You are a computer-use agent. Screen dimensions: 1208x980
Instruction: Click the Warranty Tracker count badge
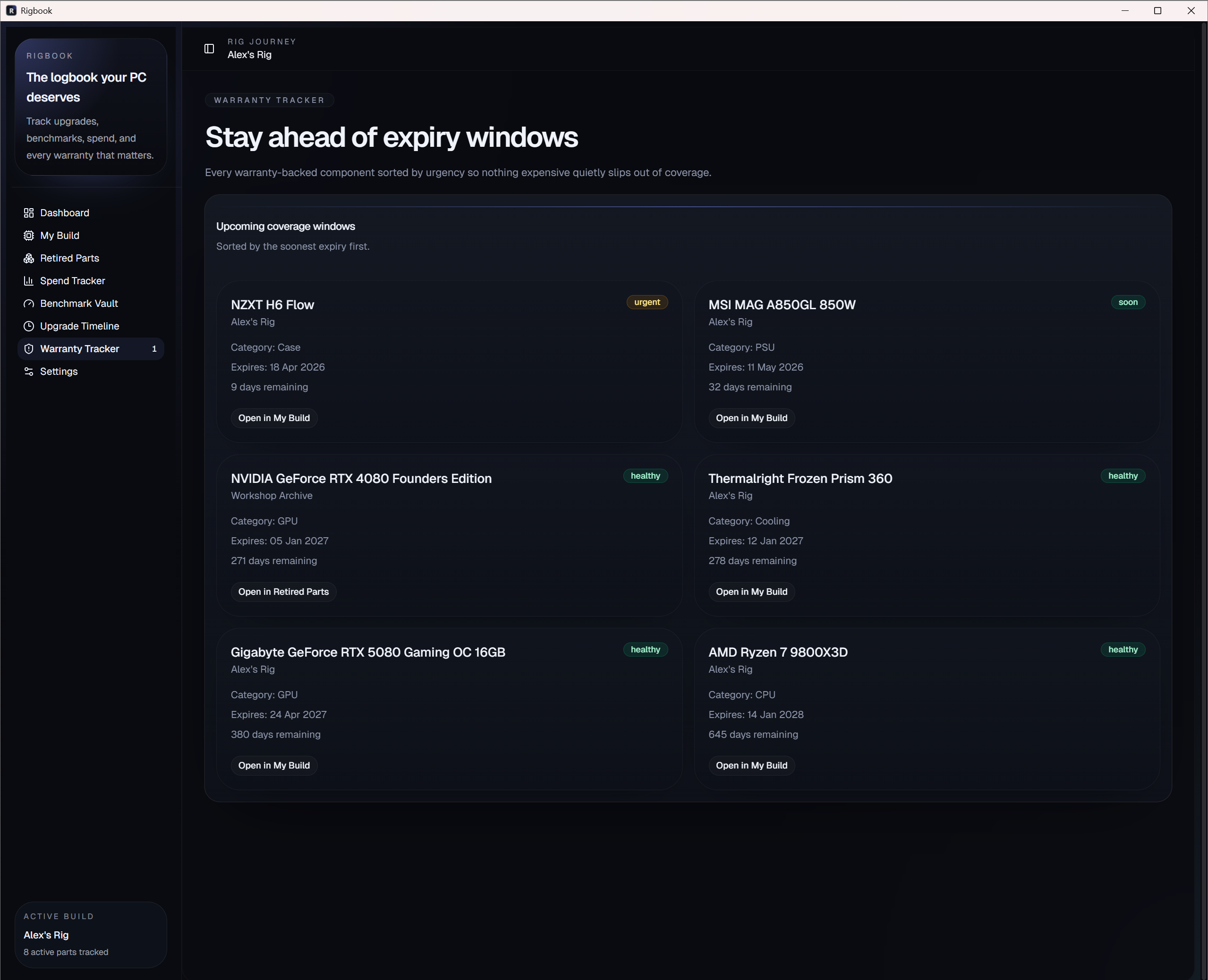pos(154,349)
